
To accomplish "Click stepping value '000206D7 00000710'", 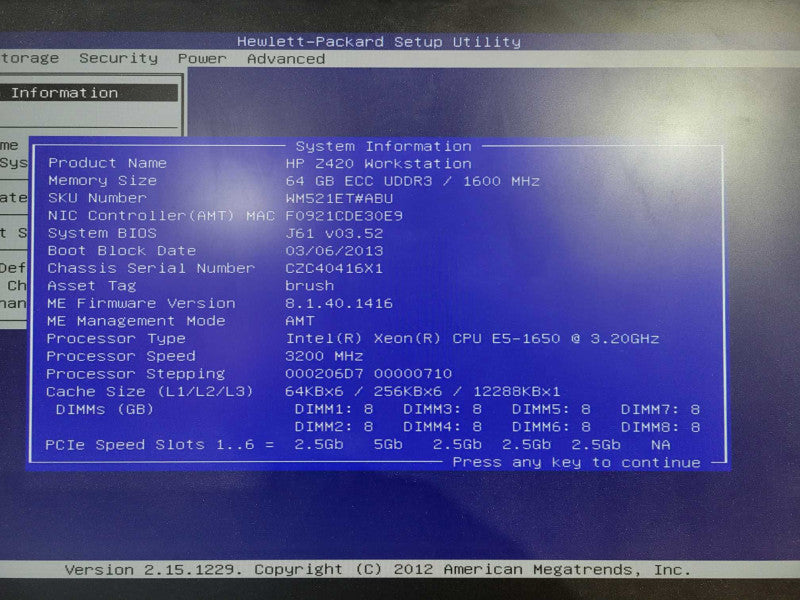I will pos(368,374).
